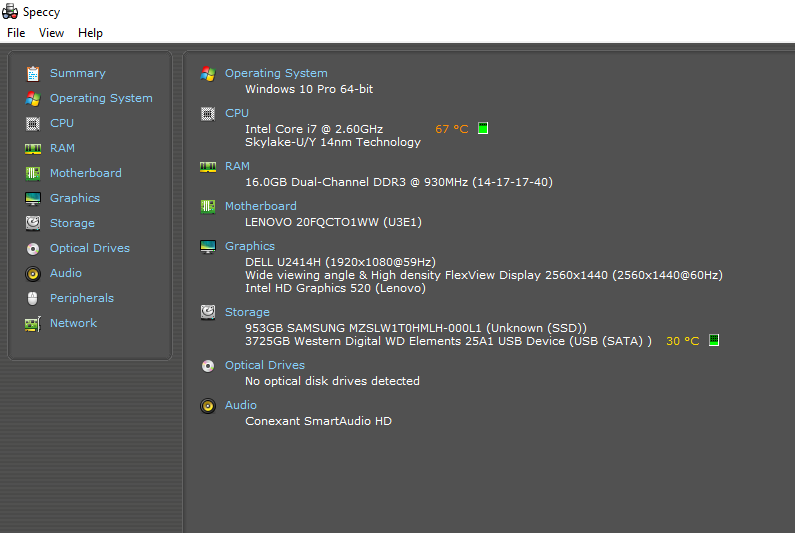Click the Audio heading in summary panel
795x533 pixels.
tap(241, 405)
